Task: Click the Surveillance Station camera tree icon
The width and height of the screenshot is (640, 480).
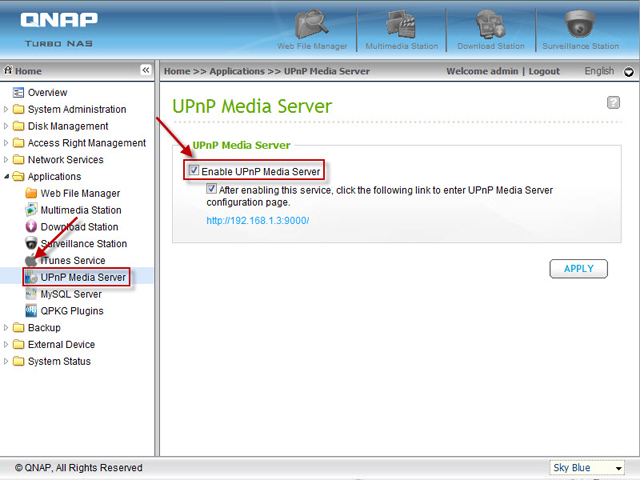Action: click(x=31, y=243)
